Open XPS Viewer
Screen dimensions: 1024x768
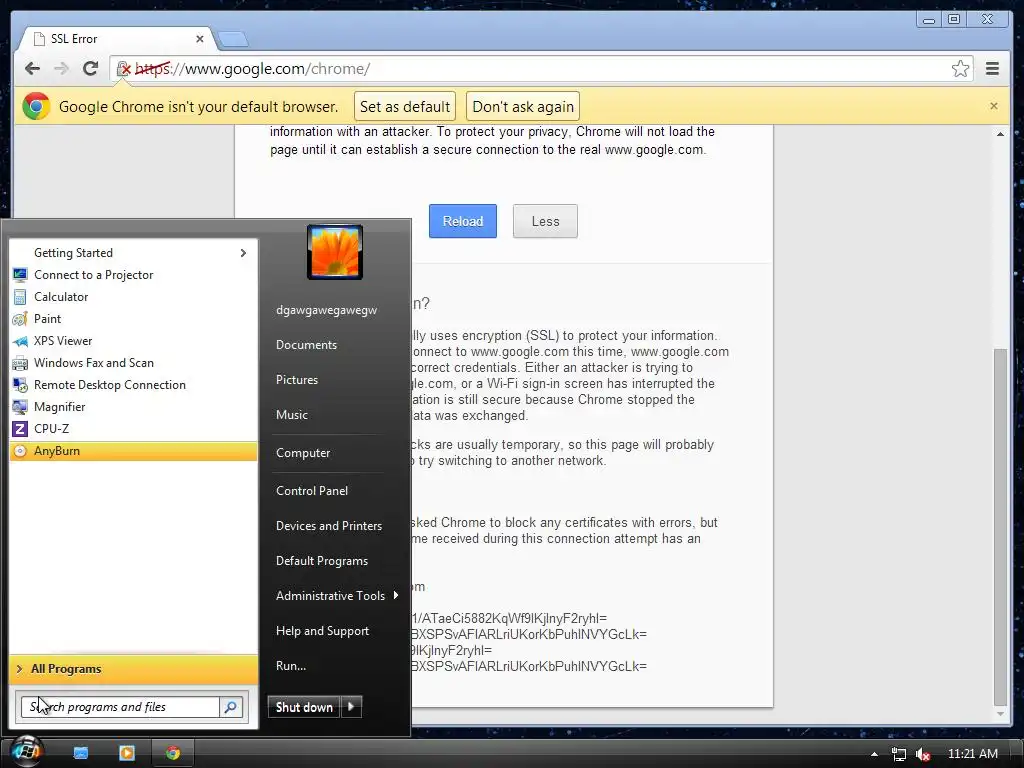coord(134,341)
